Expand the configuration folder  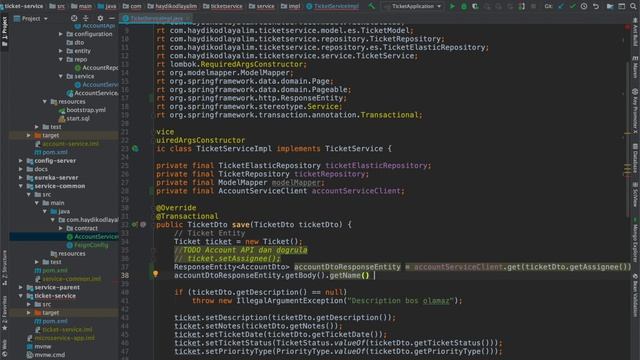[x=61, y=34]
